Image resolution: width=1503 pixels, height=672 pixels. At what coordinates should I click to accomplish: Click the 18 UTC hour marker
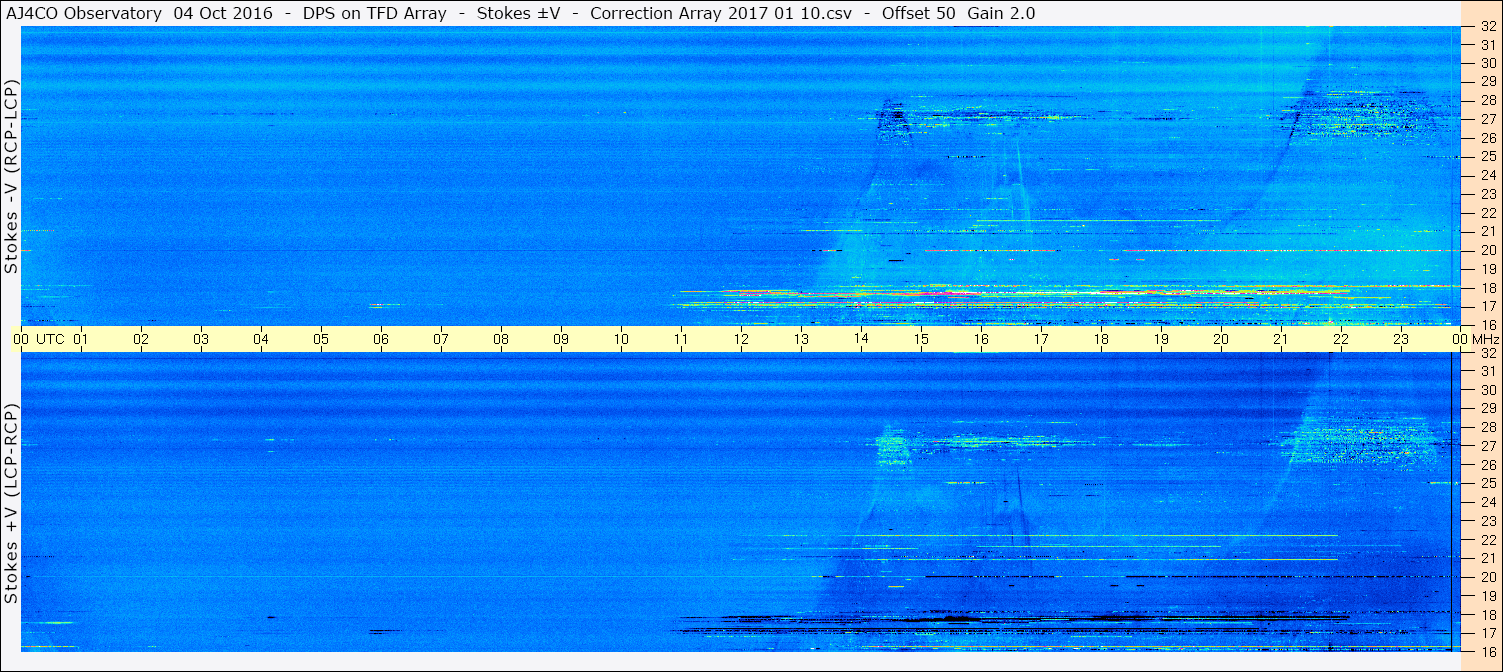(x=1101, y=339)
